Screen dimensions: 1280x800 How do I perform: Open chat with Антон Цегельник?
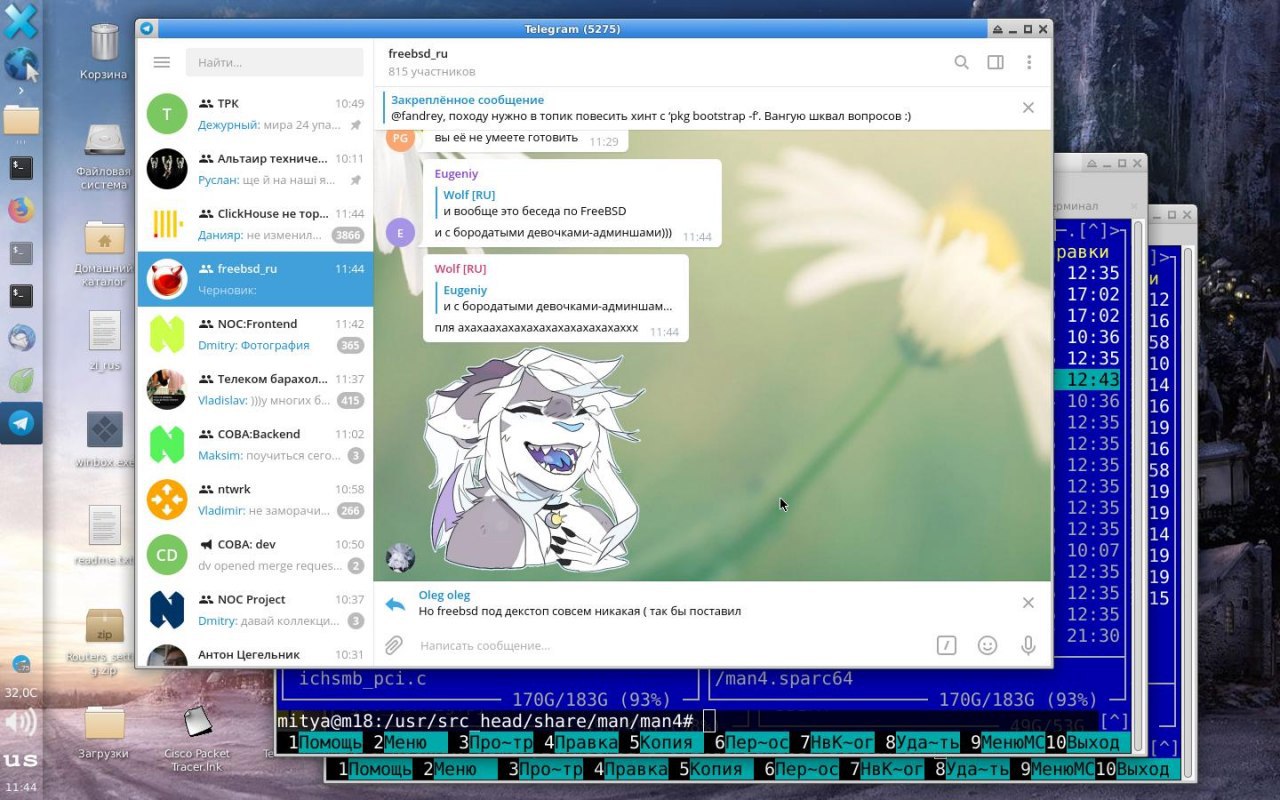[255, 652]
